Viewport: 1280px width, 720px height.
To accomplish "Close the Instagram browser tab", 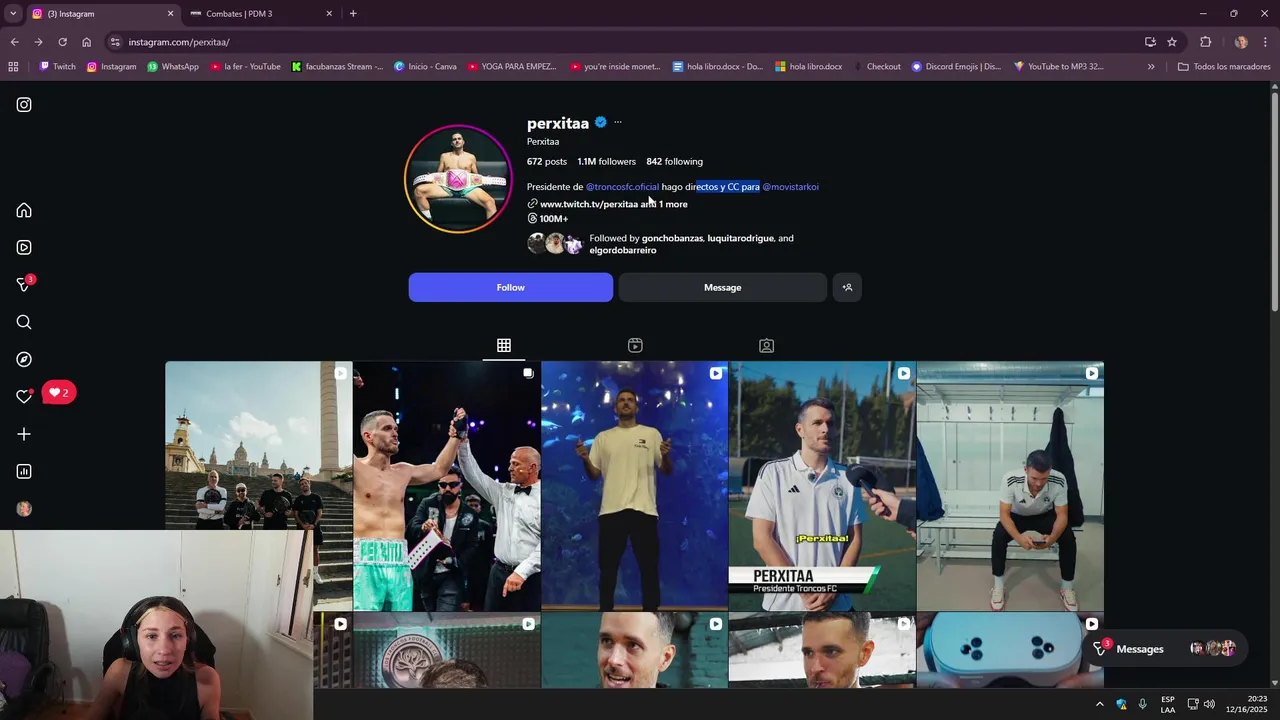I will click(170, 14).
